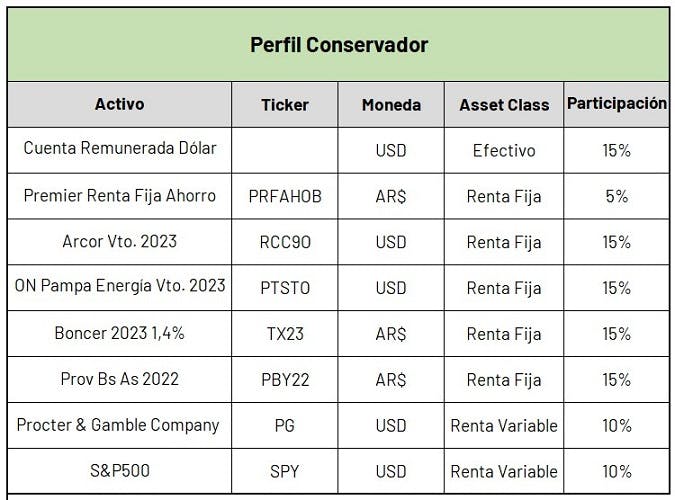Click the Efectivo asset class cell
The image size is (675, 500).
tap(504, 150)
